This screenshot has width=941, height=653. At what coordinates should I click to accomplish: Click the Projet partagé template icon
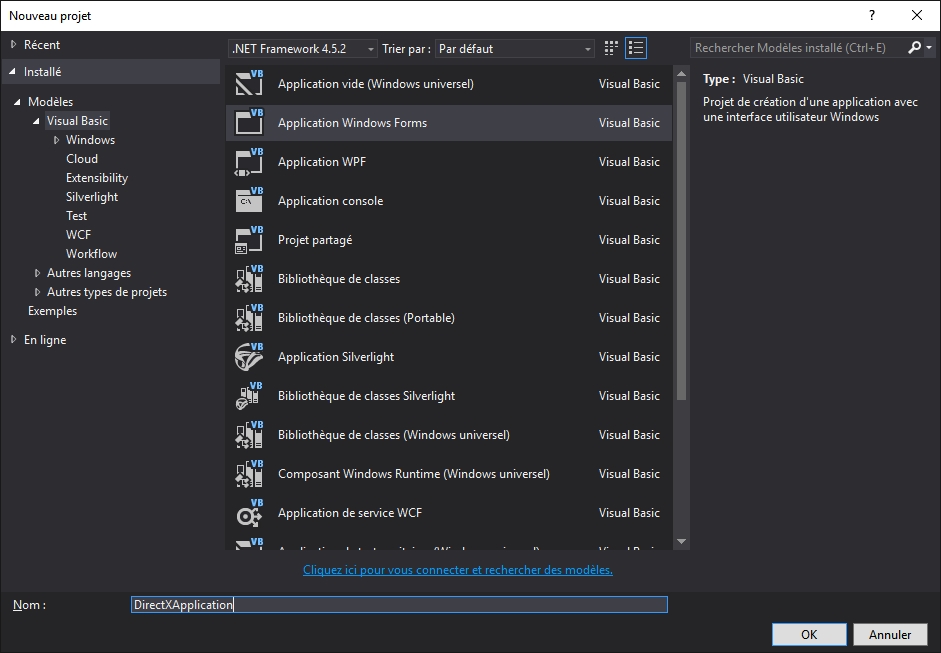[x=249, y=239]
